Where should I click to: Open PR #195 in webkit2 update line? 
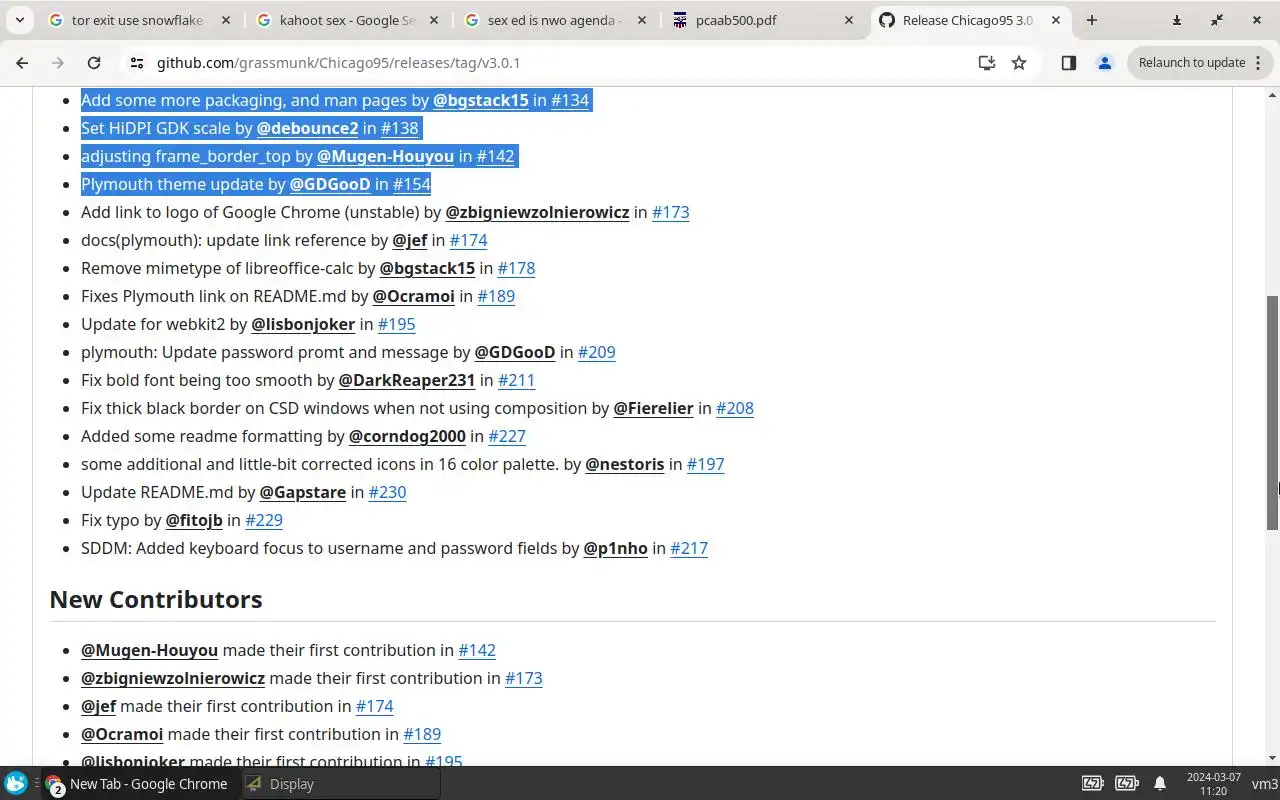tap(396, 324)
